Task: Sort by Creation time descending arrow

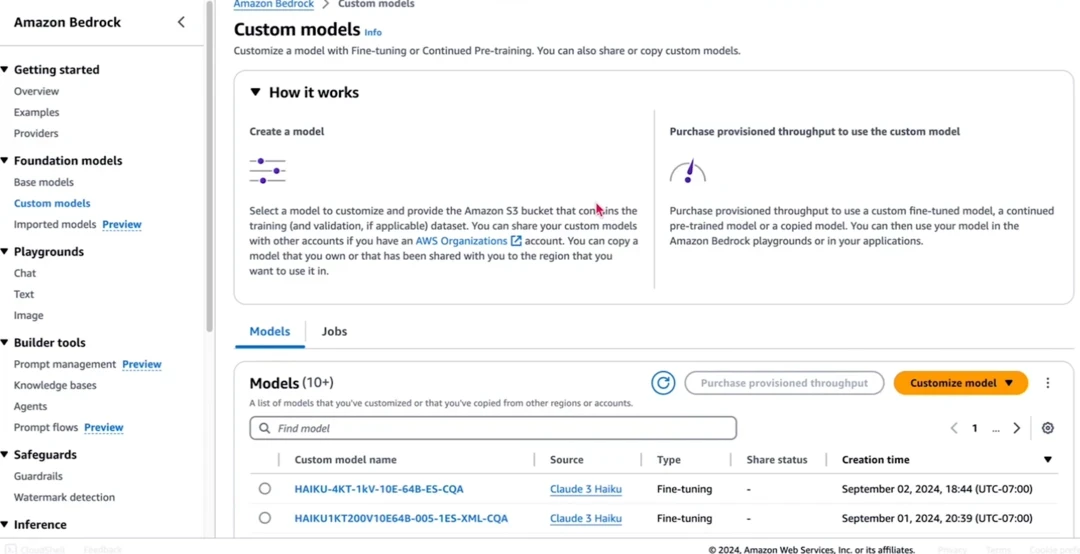Action: (x=1047, y=460)
